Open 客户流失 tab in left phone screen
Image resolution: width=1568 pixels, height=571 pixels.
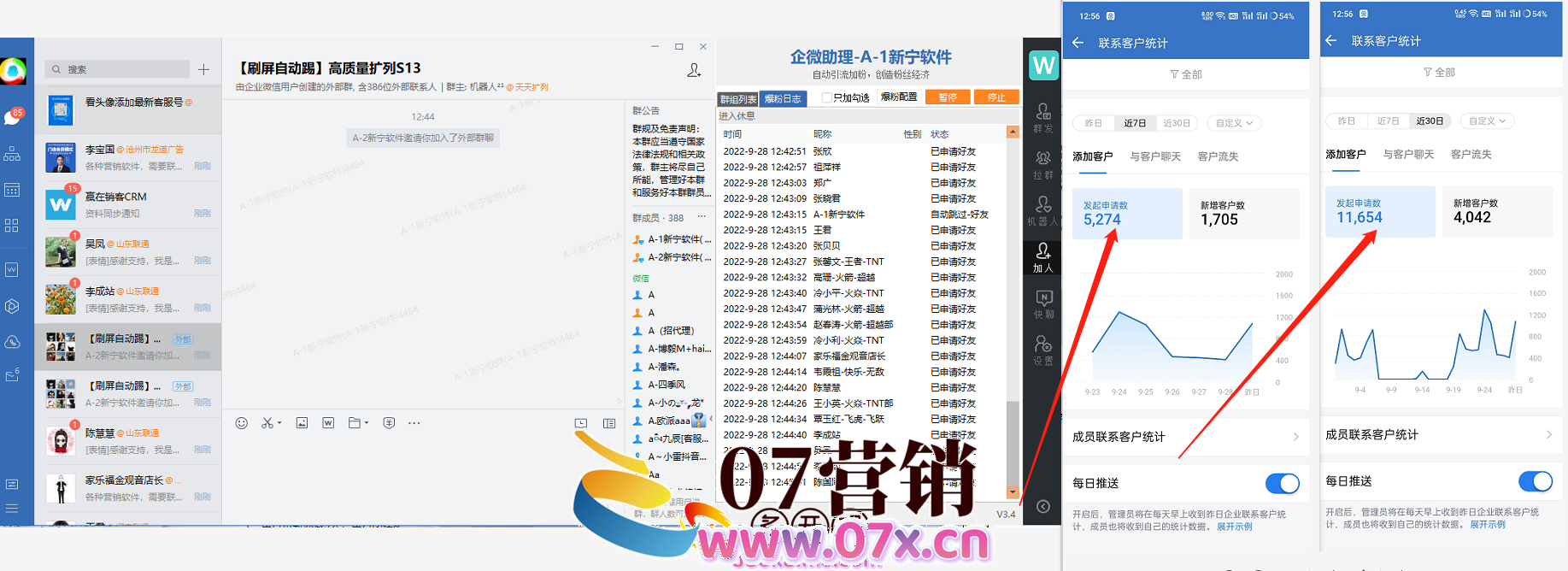click(x=1218, y=156)
